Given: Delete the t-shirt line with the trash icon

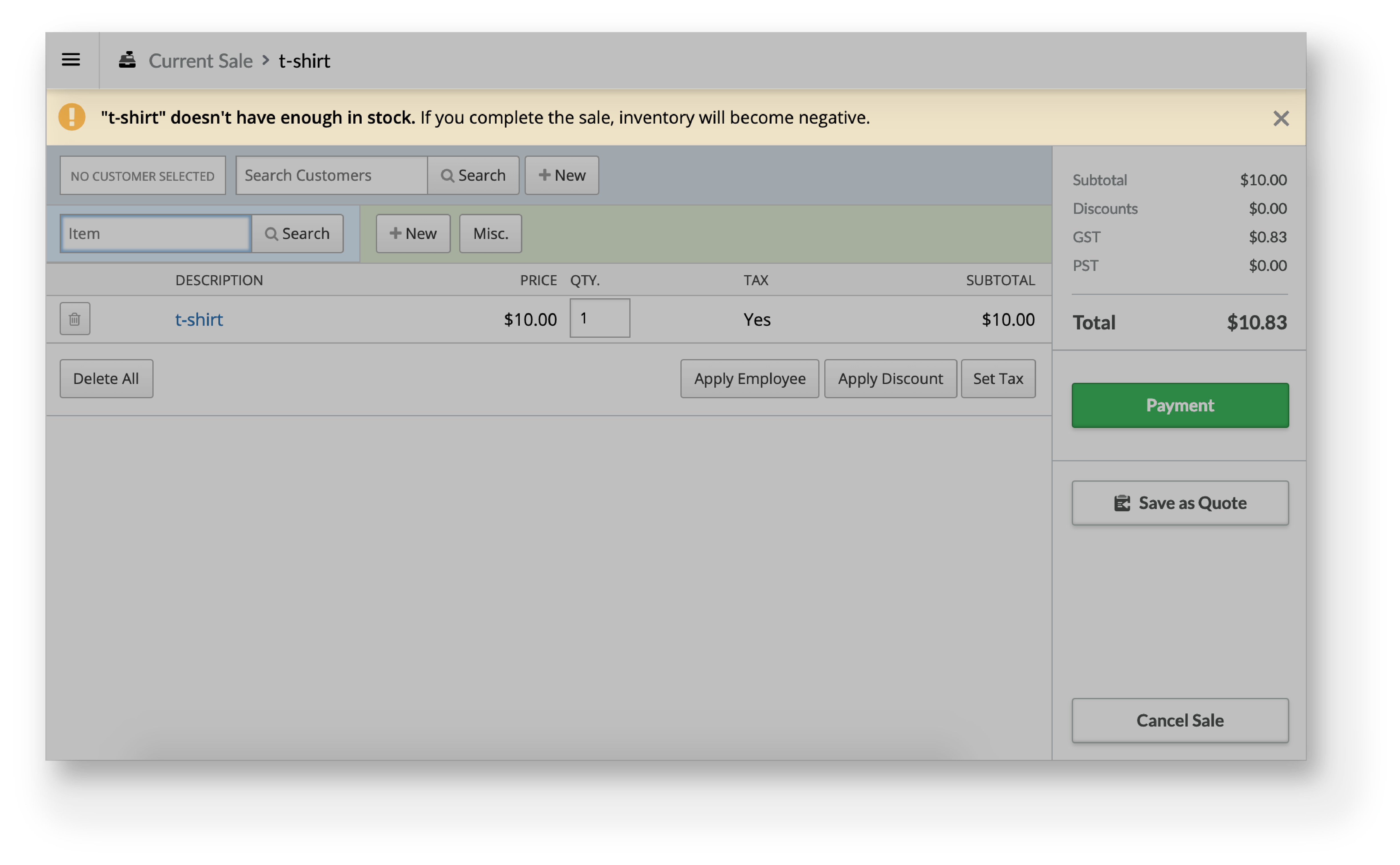Looking at the screenshot, I should click(75, 319).
